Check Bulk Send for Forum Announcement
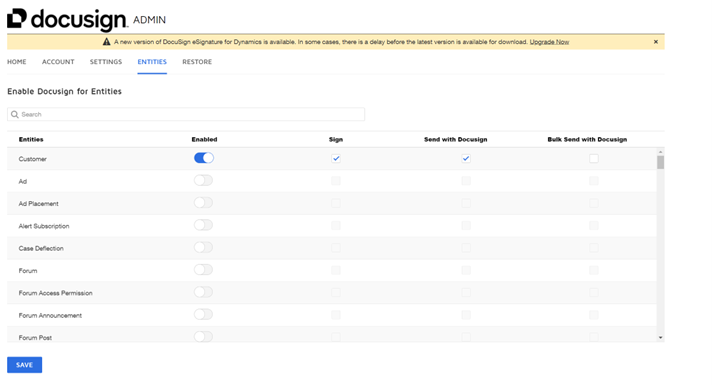 click(x=593, y=315)
